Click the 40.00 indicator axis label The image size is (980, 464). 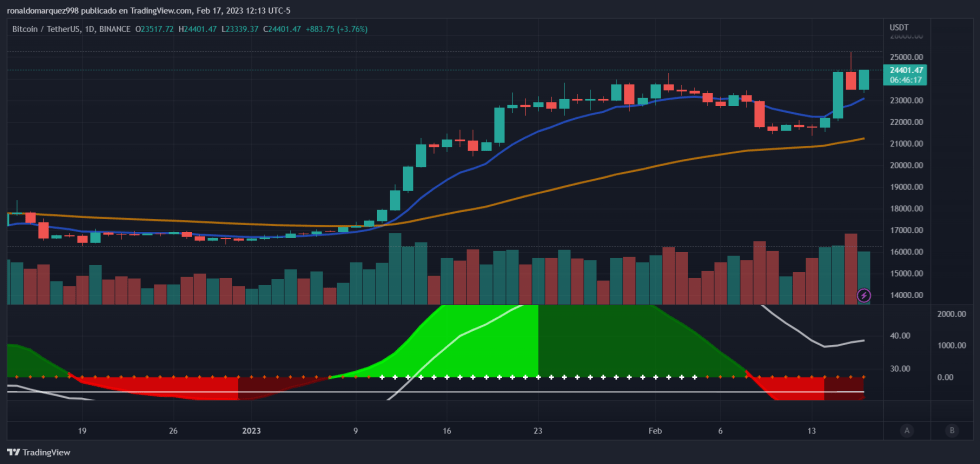pos(899,336)
